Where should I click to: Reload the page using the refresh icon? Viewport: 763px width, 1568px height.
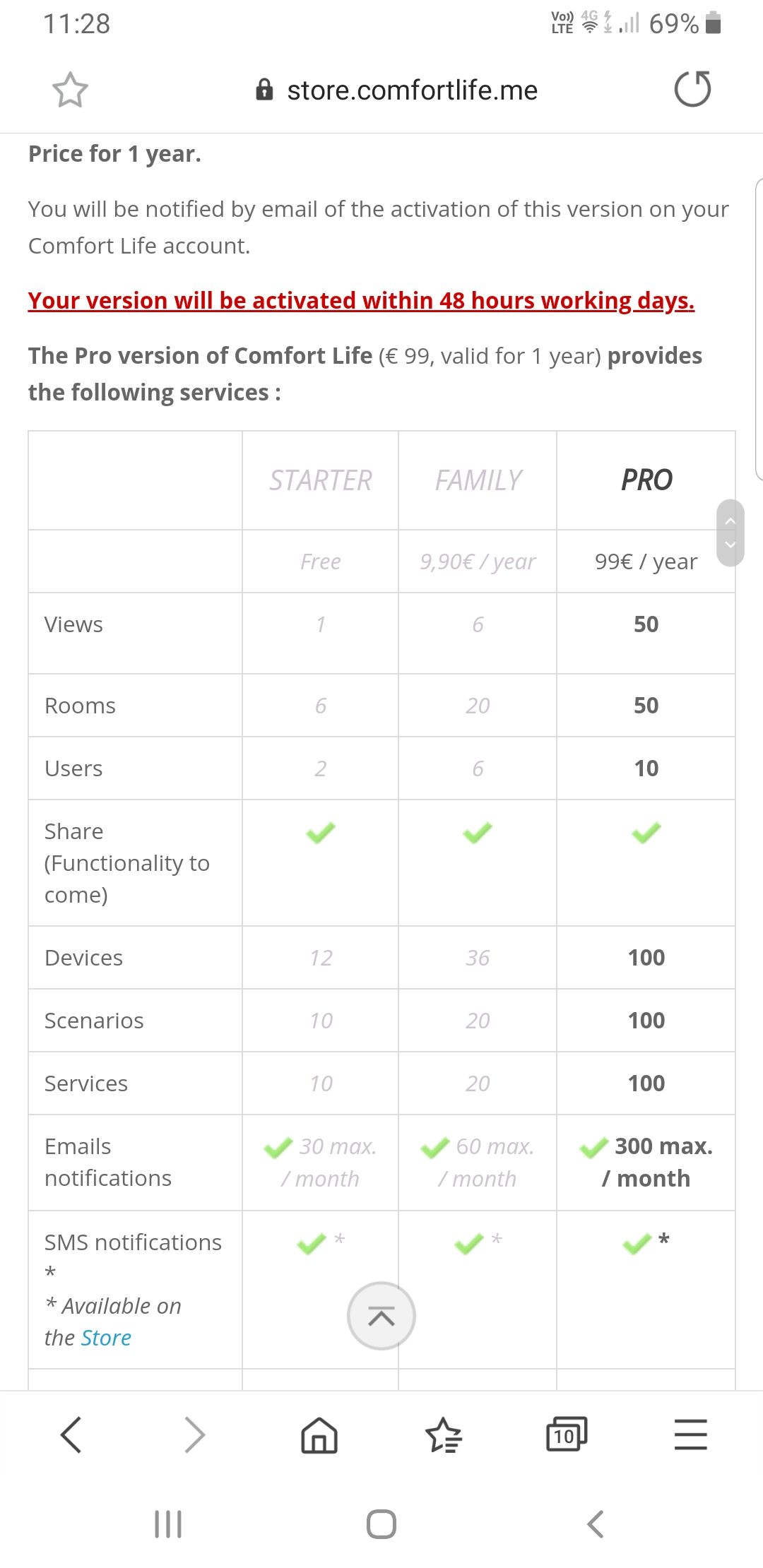pos(692,89)
